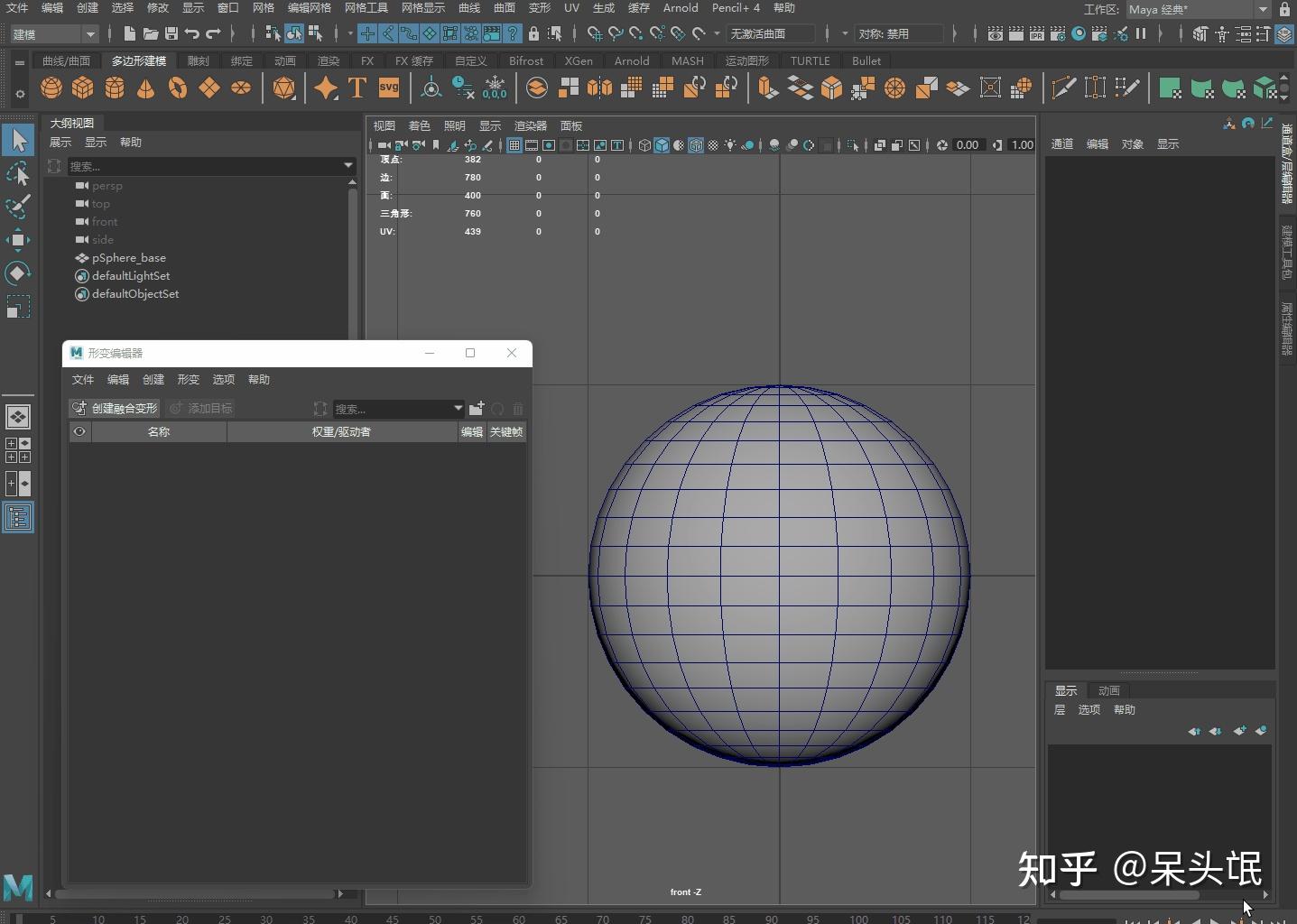Viewport: 1297px width, 924px height.
Task: Open the 编辑网格 menu
Action: pyautogui.click(x=310, y=8)
